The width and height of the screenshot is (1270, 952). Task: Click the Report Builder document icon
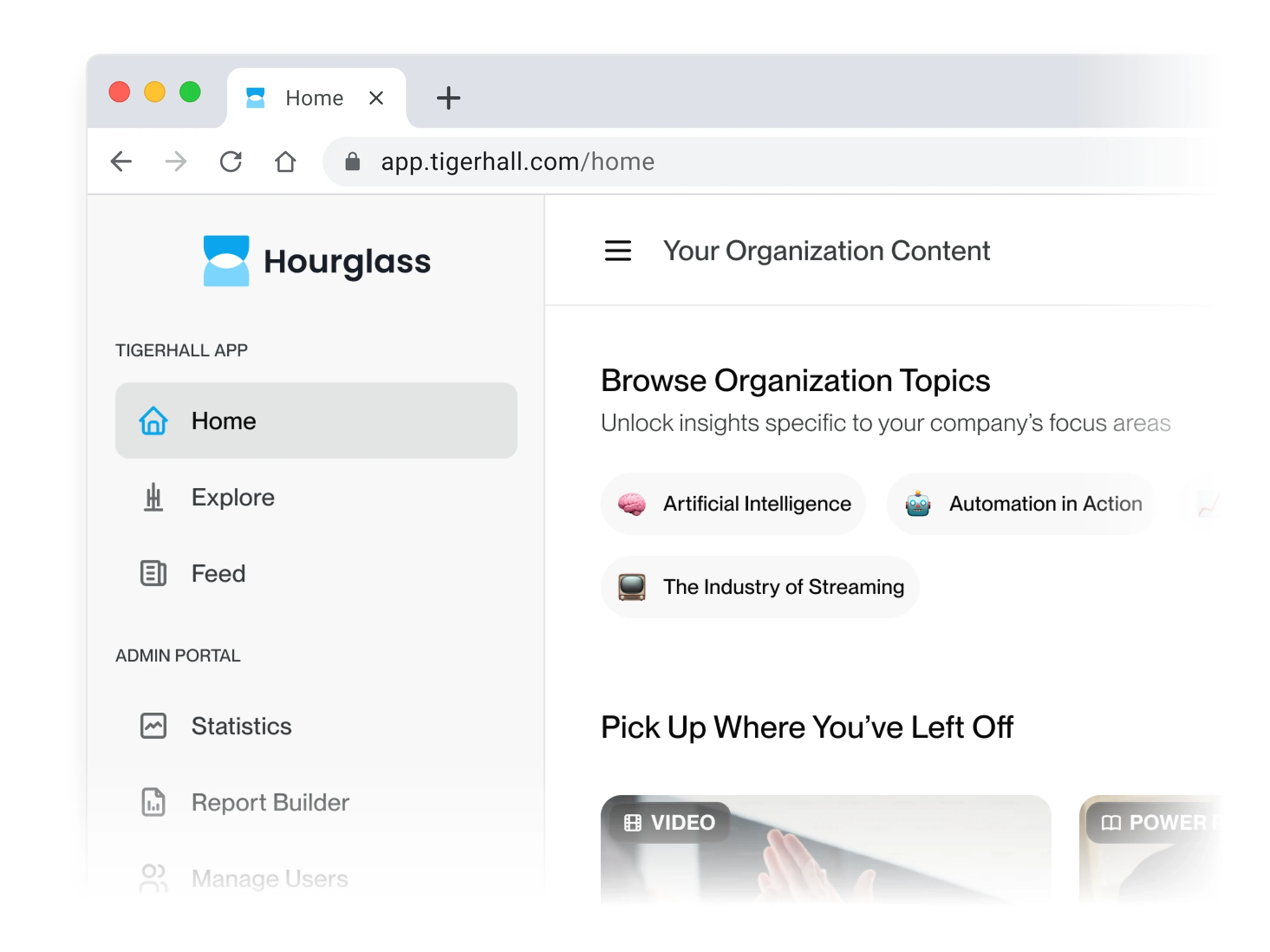coord(153,802)
